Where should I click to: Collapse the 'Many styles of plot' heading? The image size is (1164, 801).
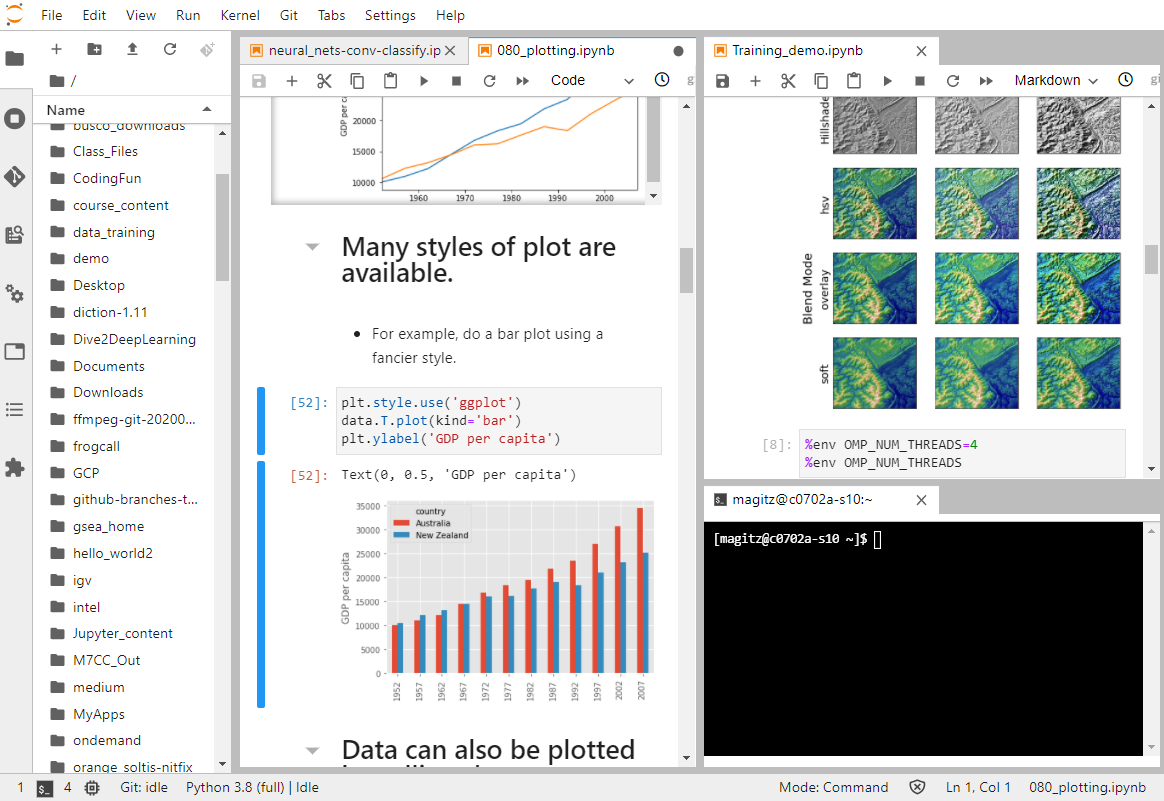[x=313, y=247]
